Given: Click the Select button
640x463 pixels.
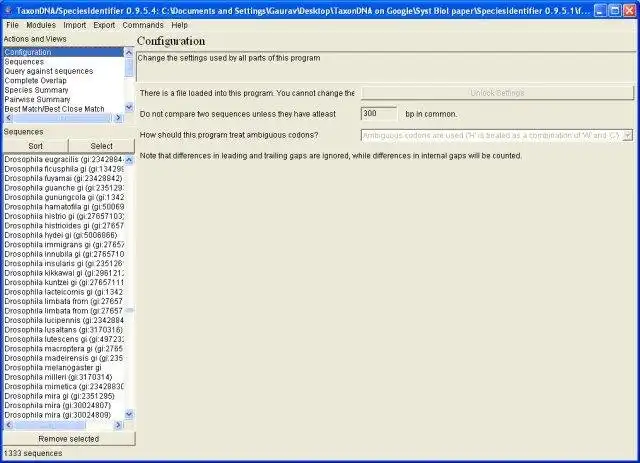Looking at the screenshot, I should click(x=101, y=146).
